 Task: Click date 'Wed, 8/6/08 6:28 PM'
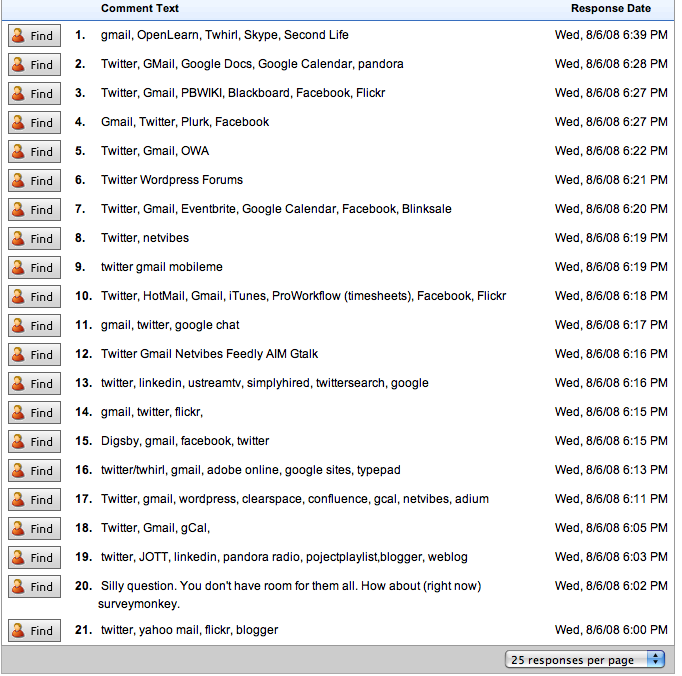coord(611,64)
